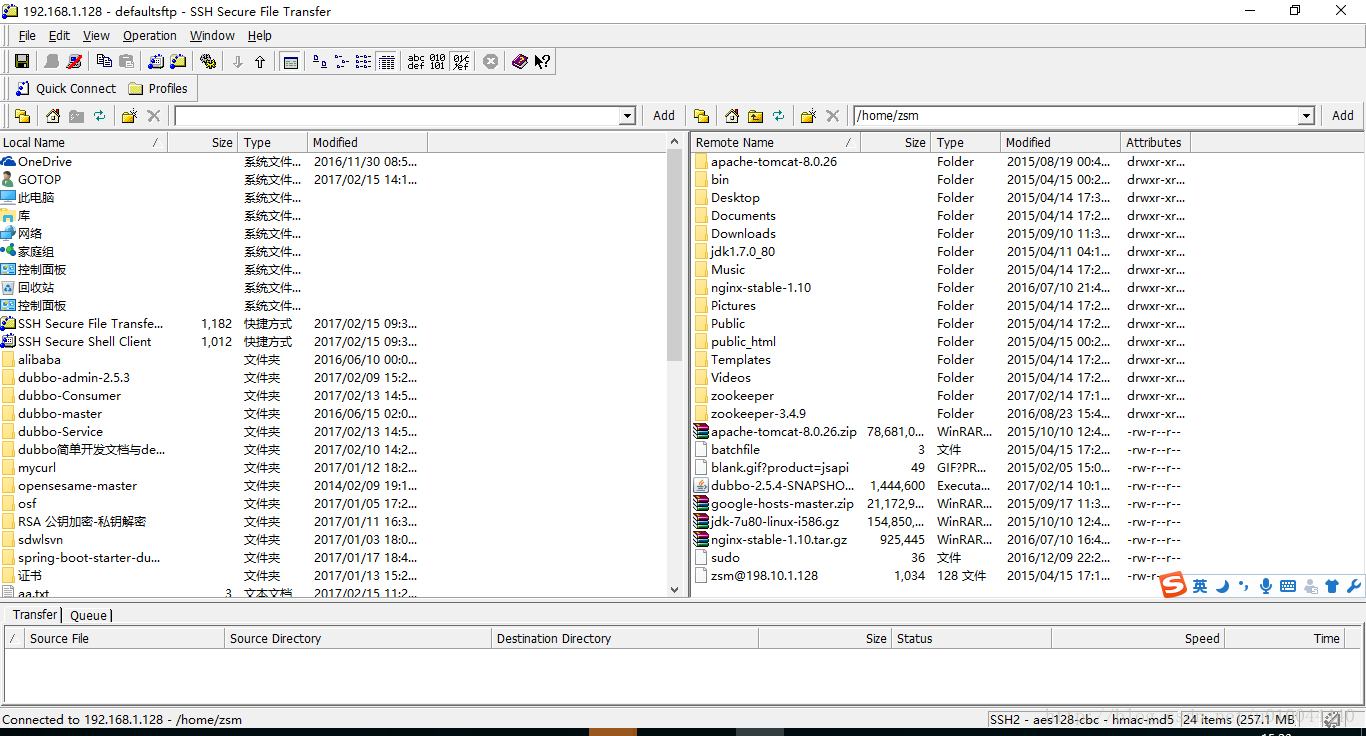Click the remote folder list icon
Screen dimensions: 1366x736
(x=701, y=116)
